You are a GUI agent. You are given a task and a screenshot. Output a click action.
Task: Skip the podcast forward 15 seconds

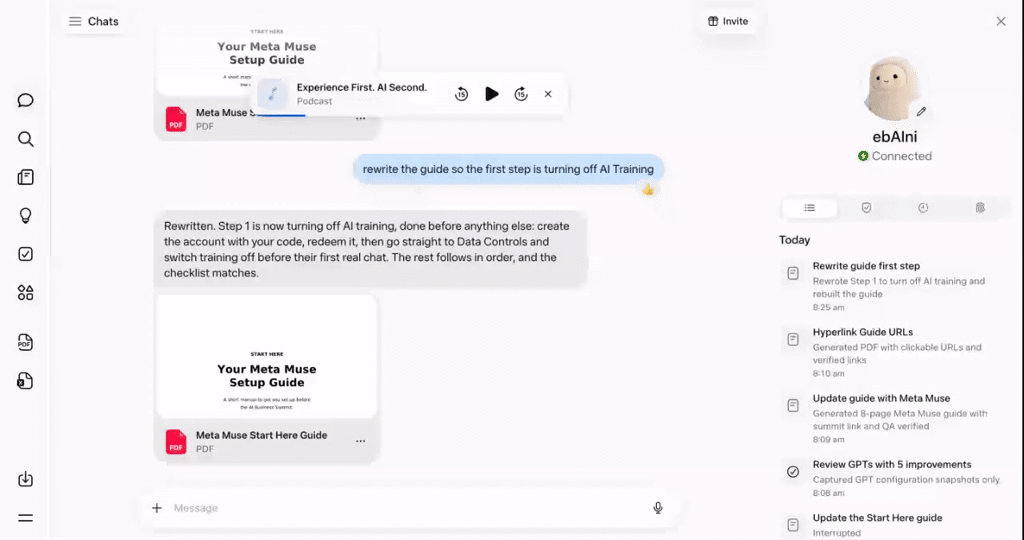point(520,94)
